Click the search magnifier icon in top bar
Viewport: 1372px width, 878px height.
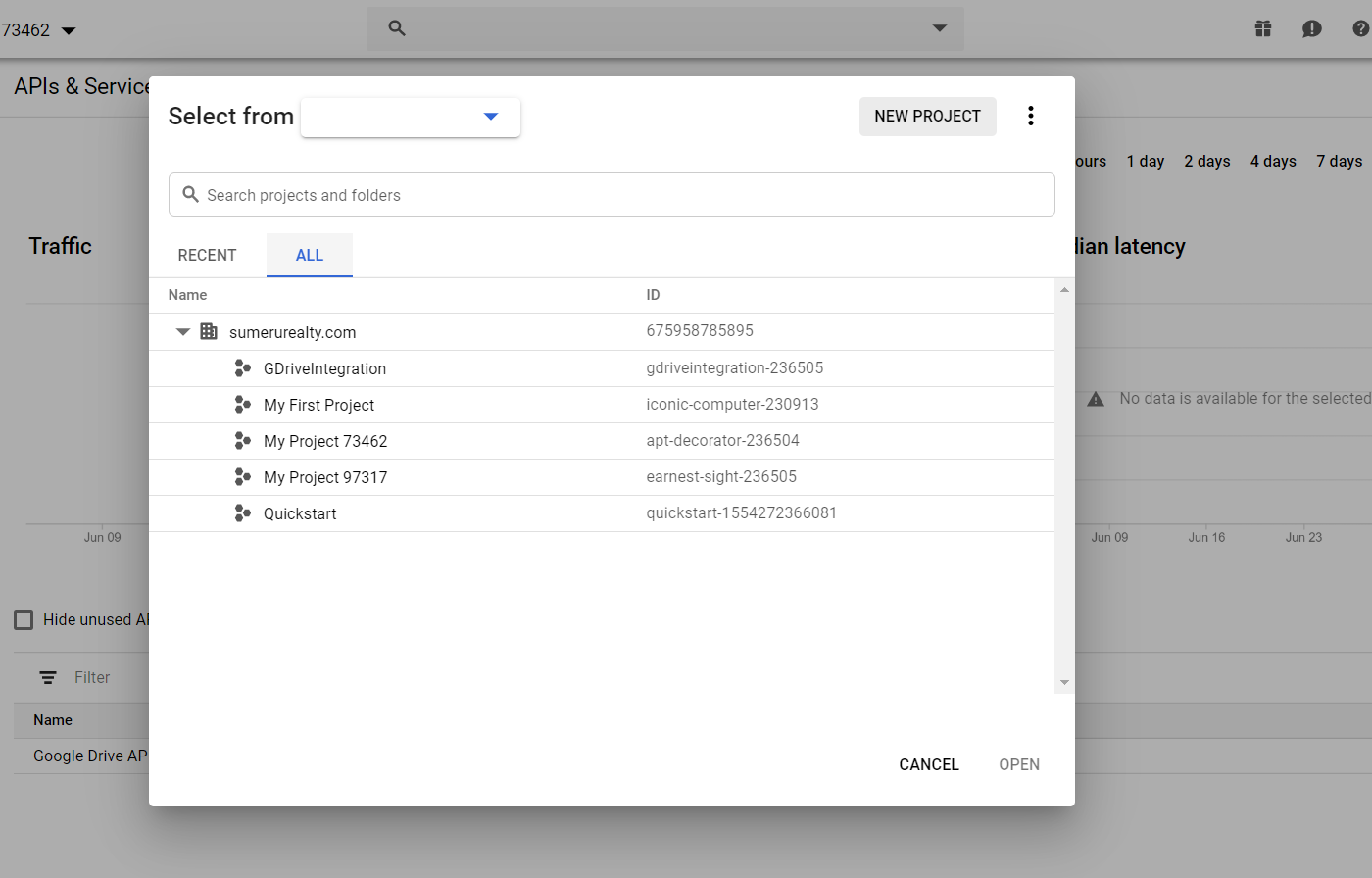tap(397, 28)
